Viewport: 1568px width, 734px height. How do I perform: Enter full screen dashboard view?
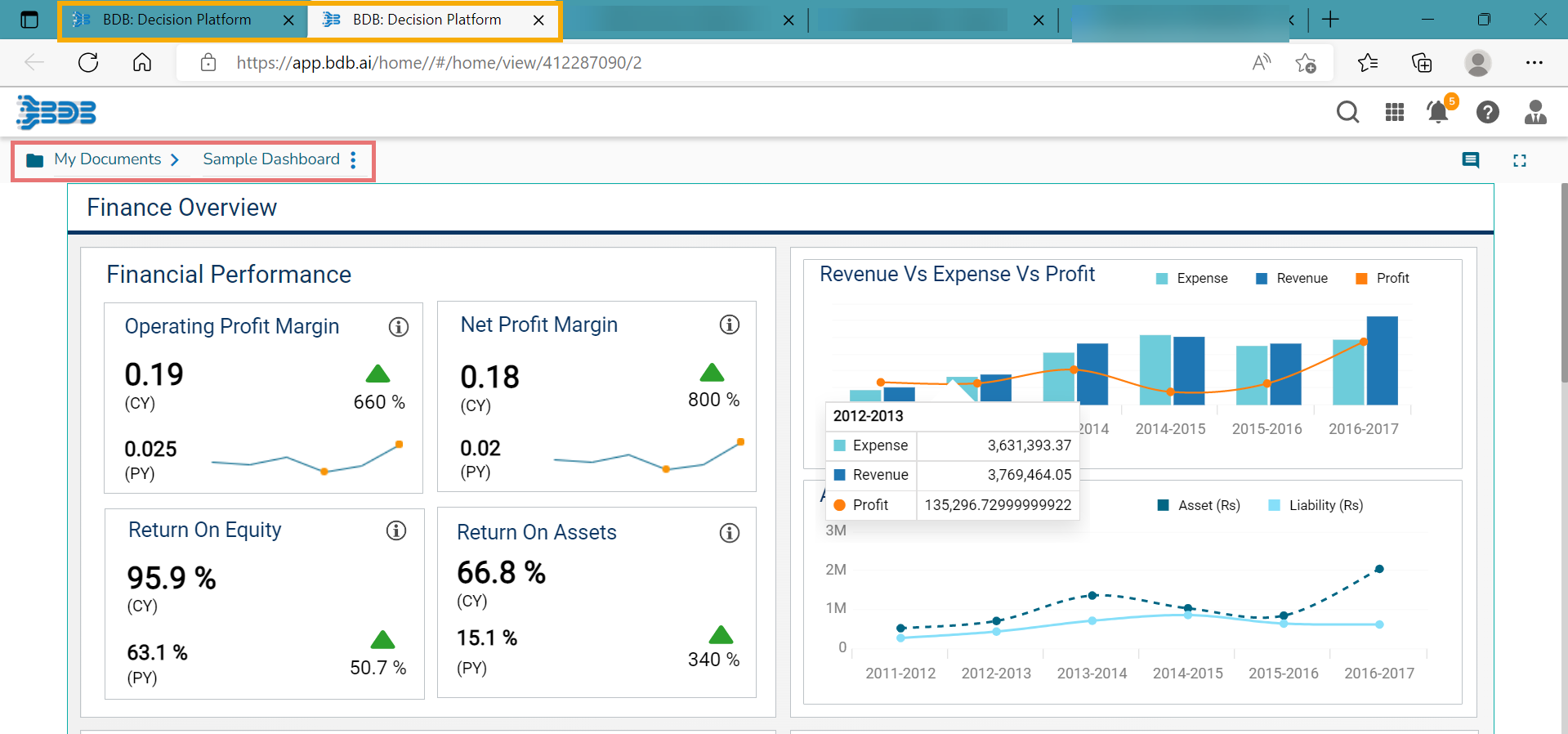(x=1519, y=160)
